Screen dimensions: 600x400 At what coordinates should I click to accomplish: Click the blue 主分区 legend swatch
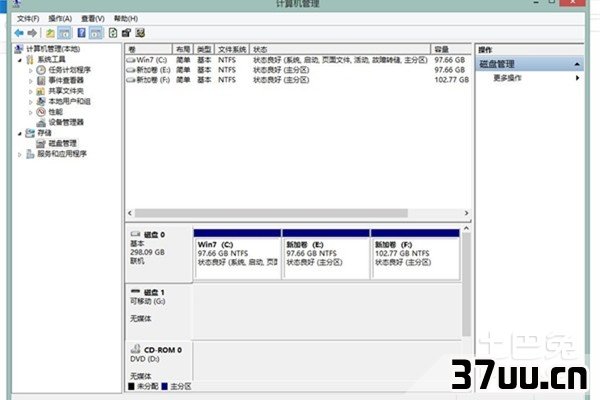click(165, 386)
